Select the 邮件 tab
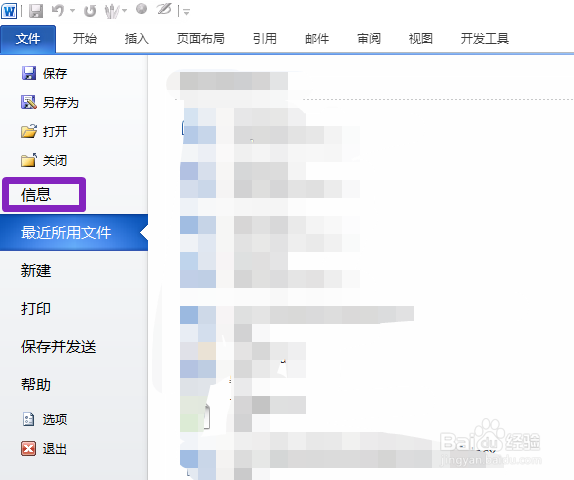Image resolution: width=574 pixels, height=480 pixels. pos(317,38)
